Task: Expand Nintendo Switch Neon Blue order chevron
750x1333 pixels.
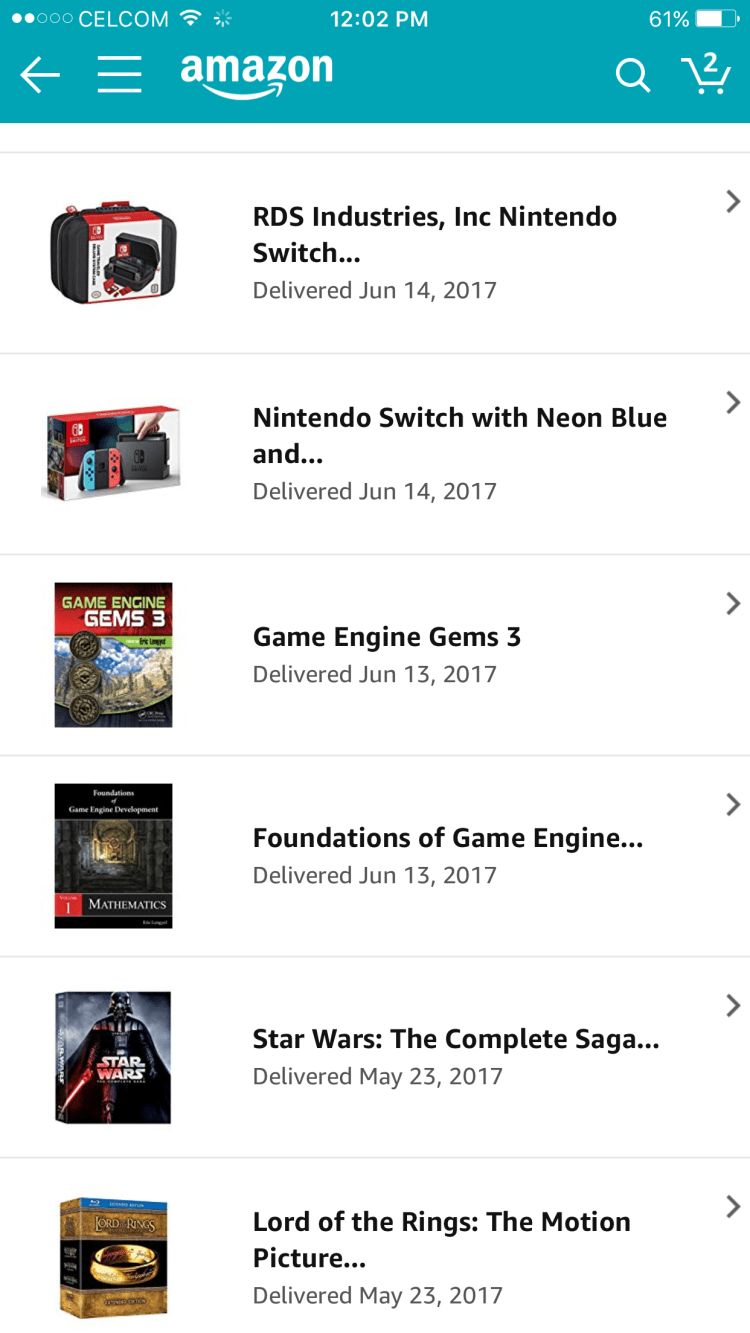Action: click(x=733, y=403)
